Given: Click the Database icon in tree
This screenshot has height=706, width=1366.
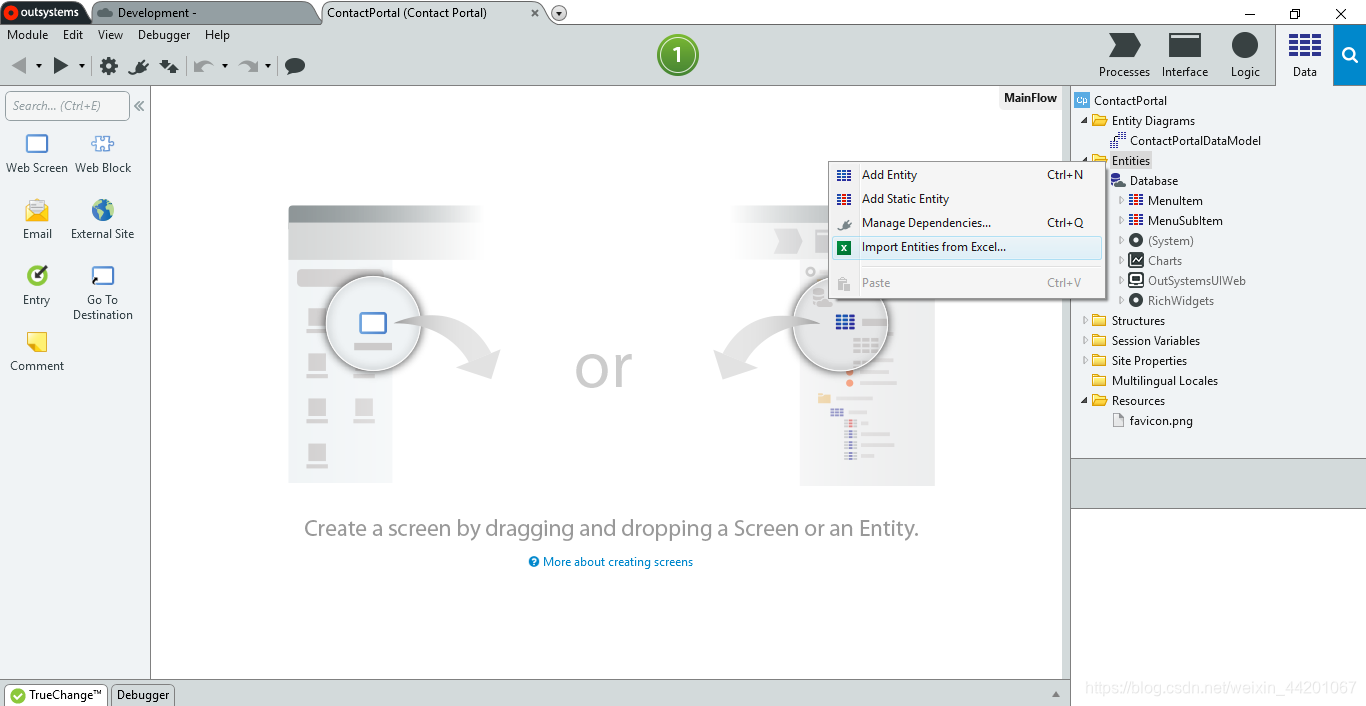Looking at the screenshot, I should [1117, 181].
